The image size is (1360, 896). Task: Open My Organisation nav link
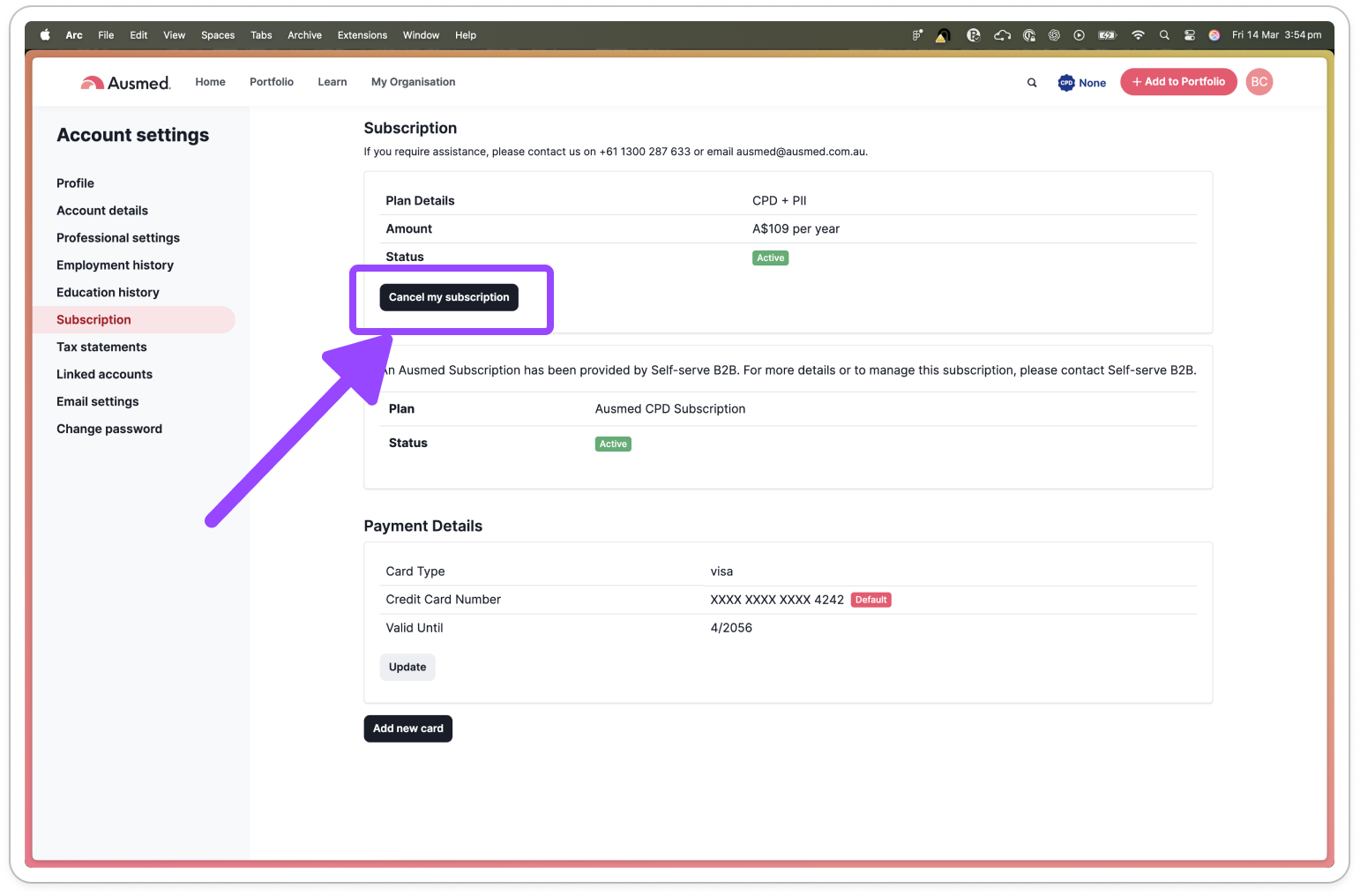pos(414,82)
